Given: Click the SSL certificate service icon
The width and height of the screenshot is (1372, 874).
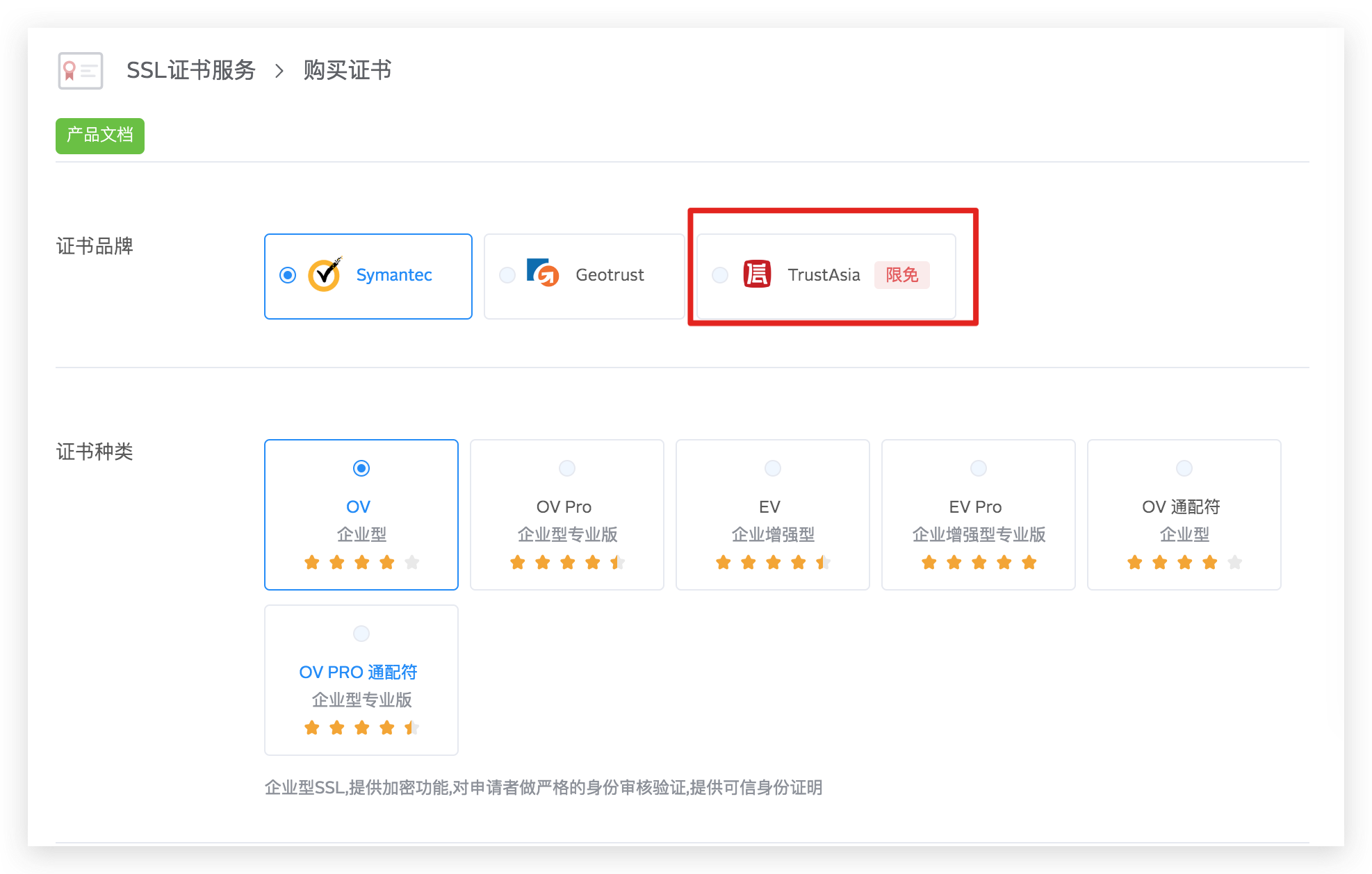Looking at the screenshot, I should tap(81, 71).
